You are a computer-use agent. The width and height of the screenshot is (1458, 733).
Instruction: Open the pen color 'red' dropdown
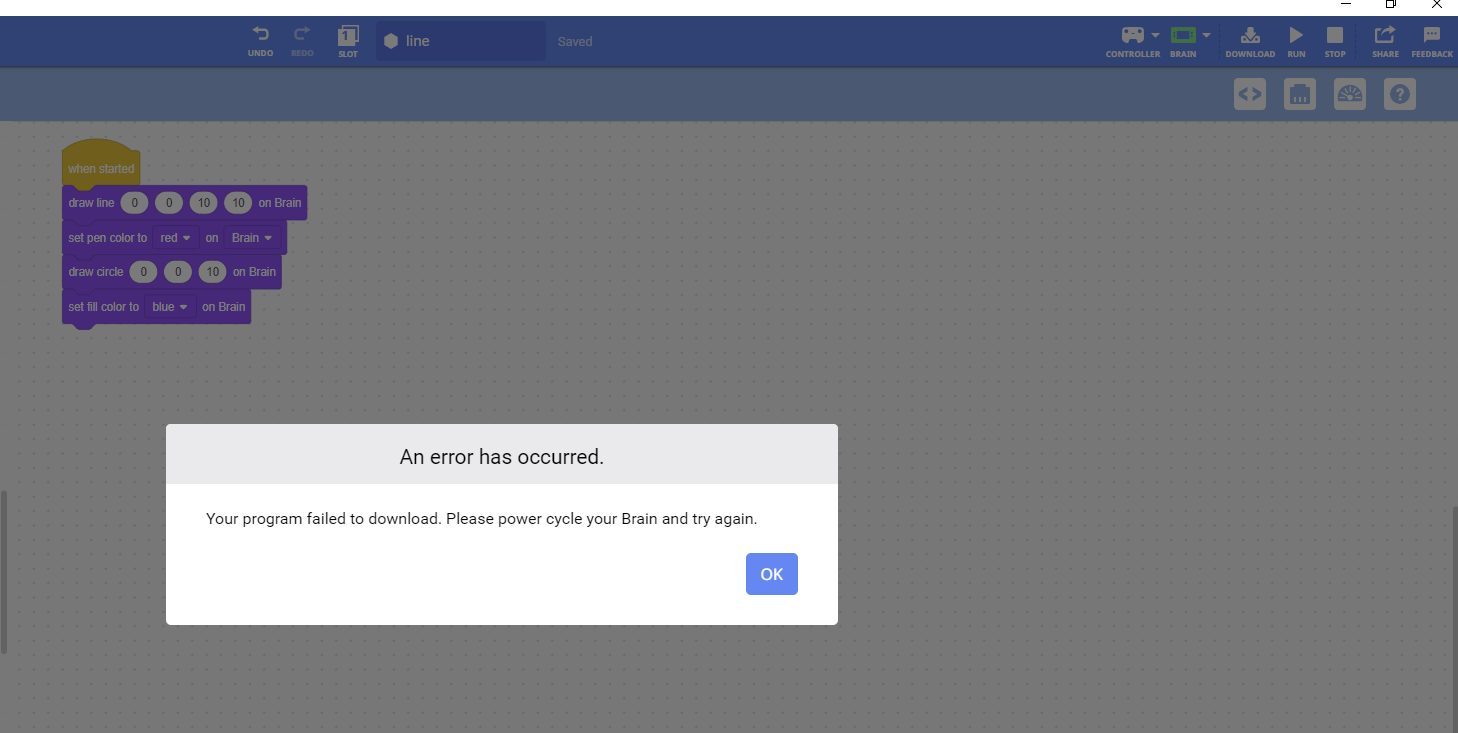[x=175, y=238]
